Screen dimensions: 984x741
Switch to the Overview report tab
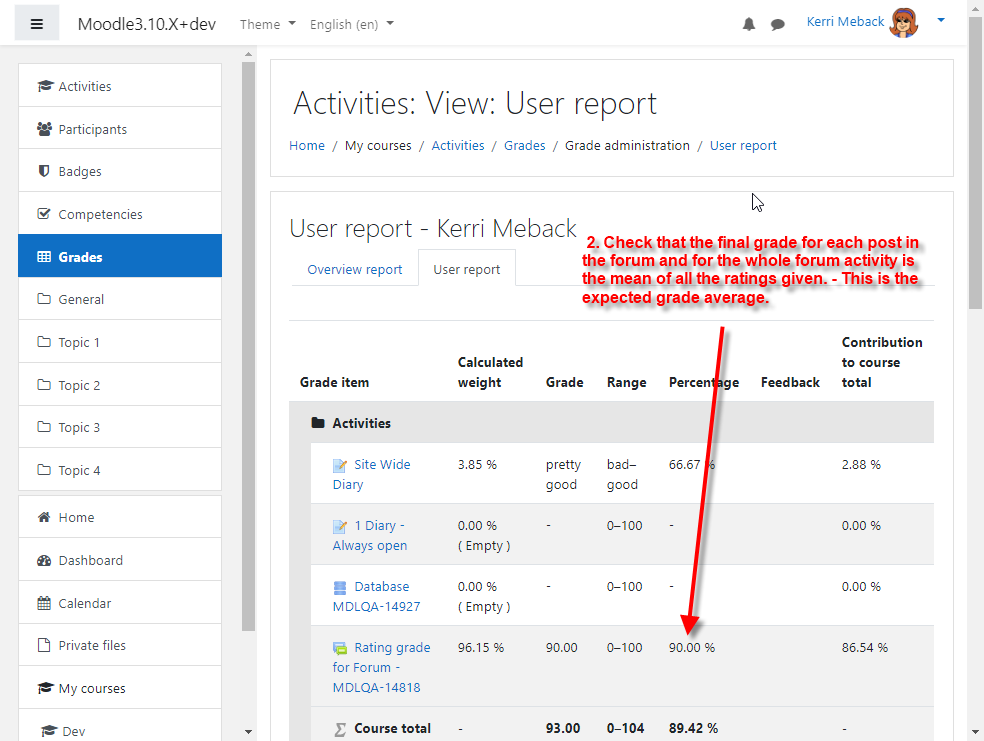(x=355, y=270)
